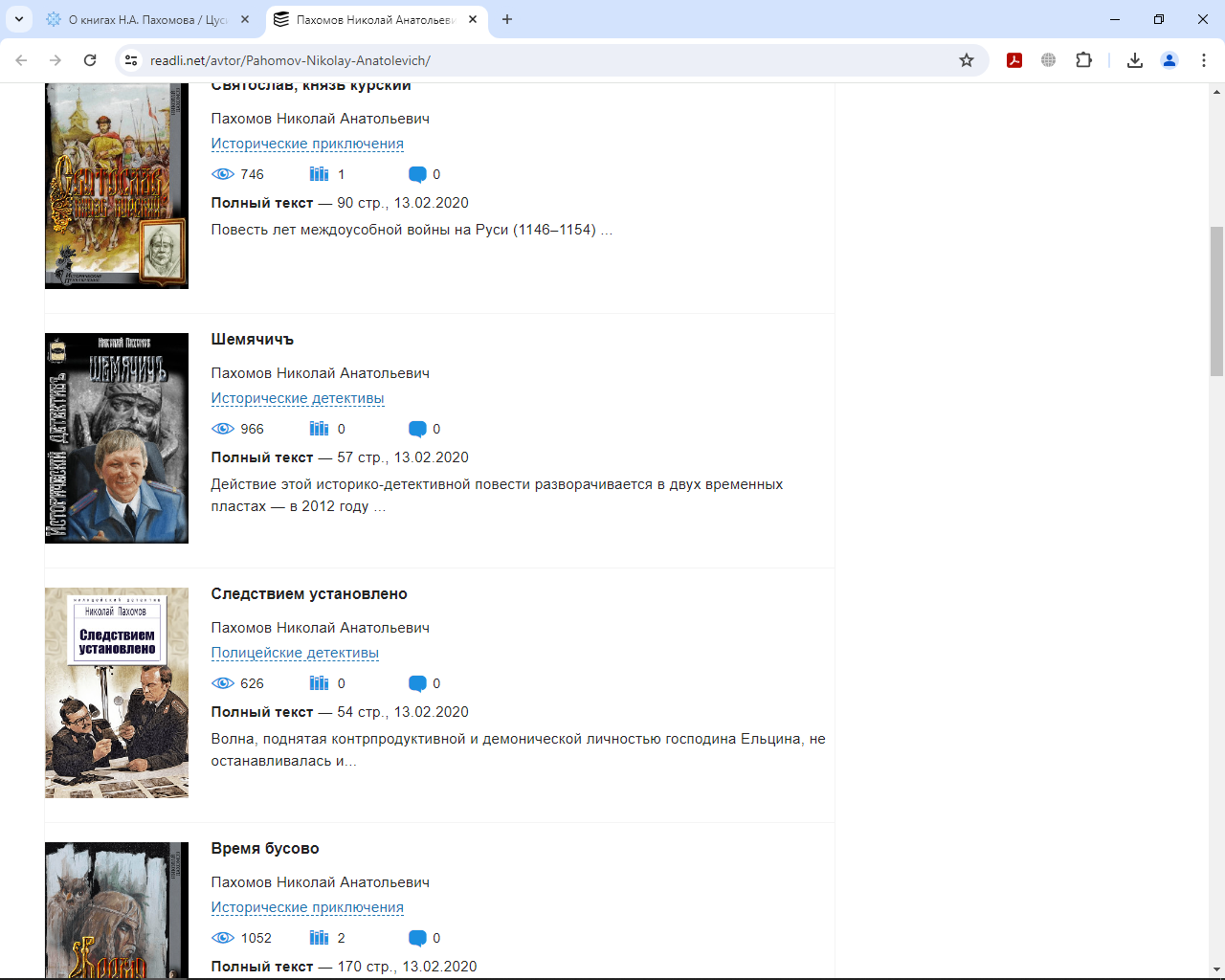Click description starting 'Действие этой историко-детективной'
The width and height of the screenshot is (1225, 980).
[497, 495]
